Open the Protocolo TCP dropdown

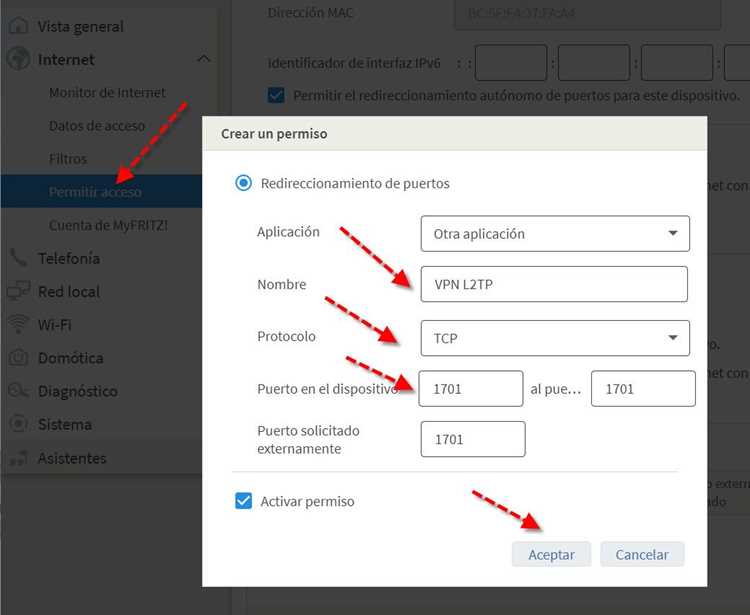coord(555,338)
